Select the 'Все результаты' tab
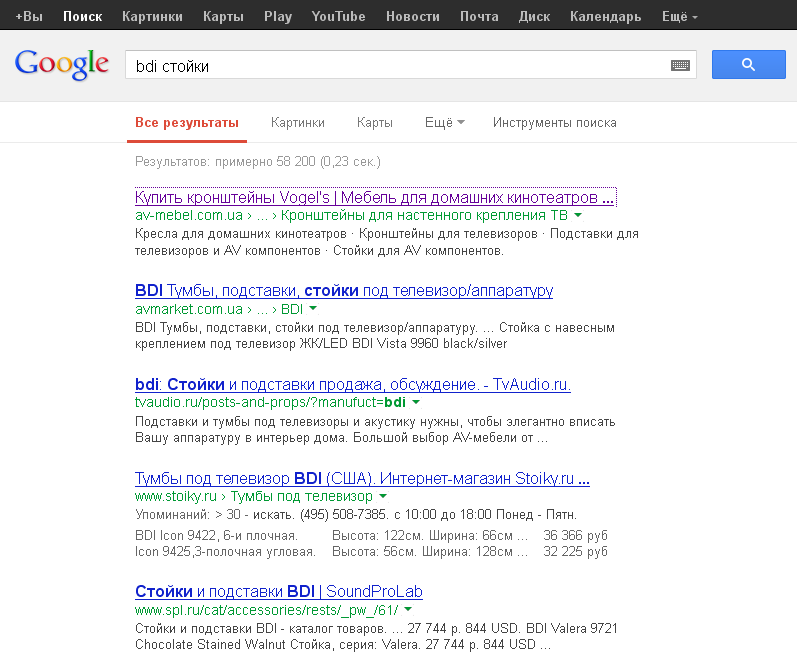797x672 pixels. (x=187, y=123)
